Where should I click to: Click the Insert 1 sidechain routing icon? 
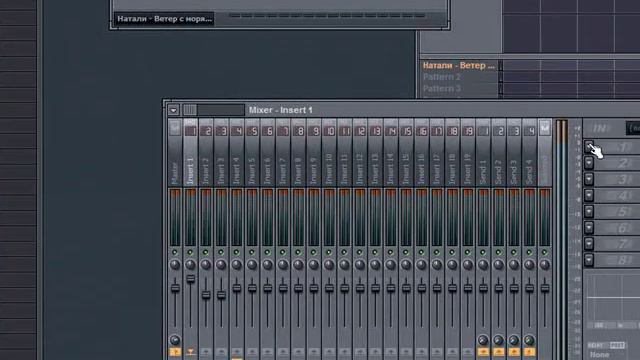point(191,352)
